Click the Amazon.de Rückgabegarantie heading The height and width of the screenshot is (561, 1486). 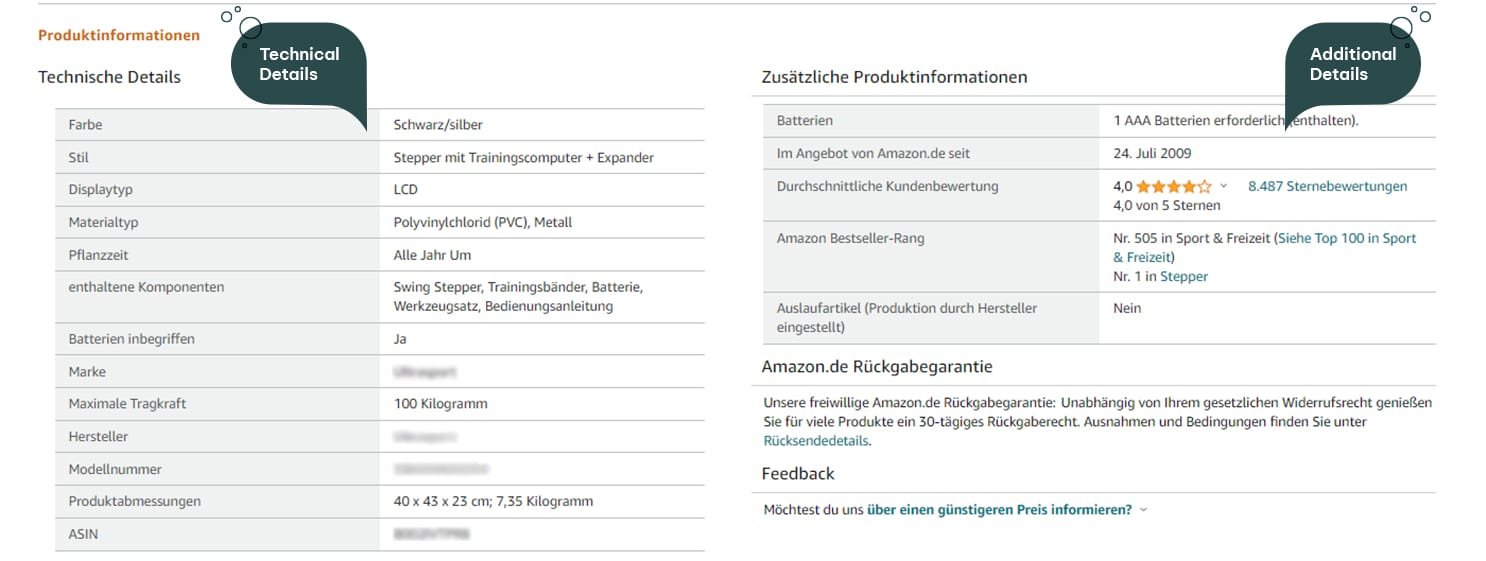876,367
